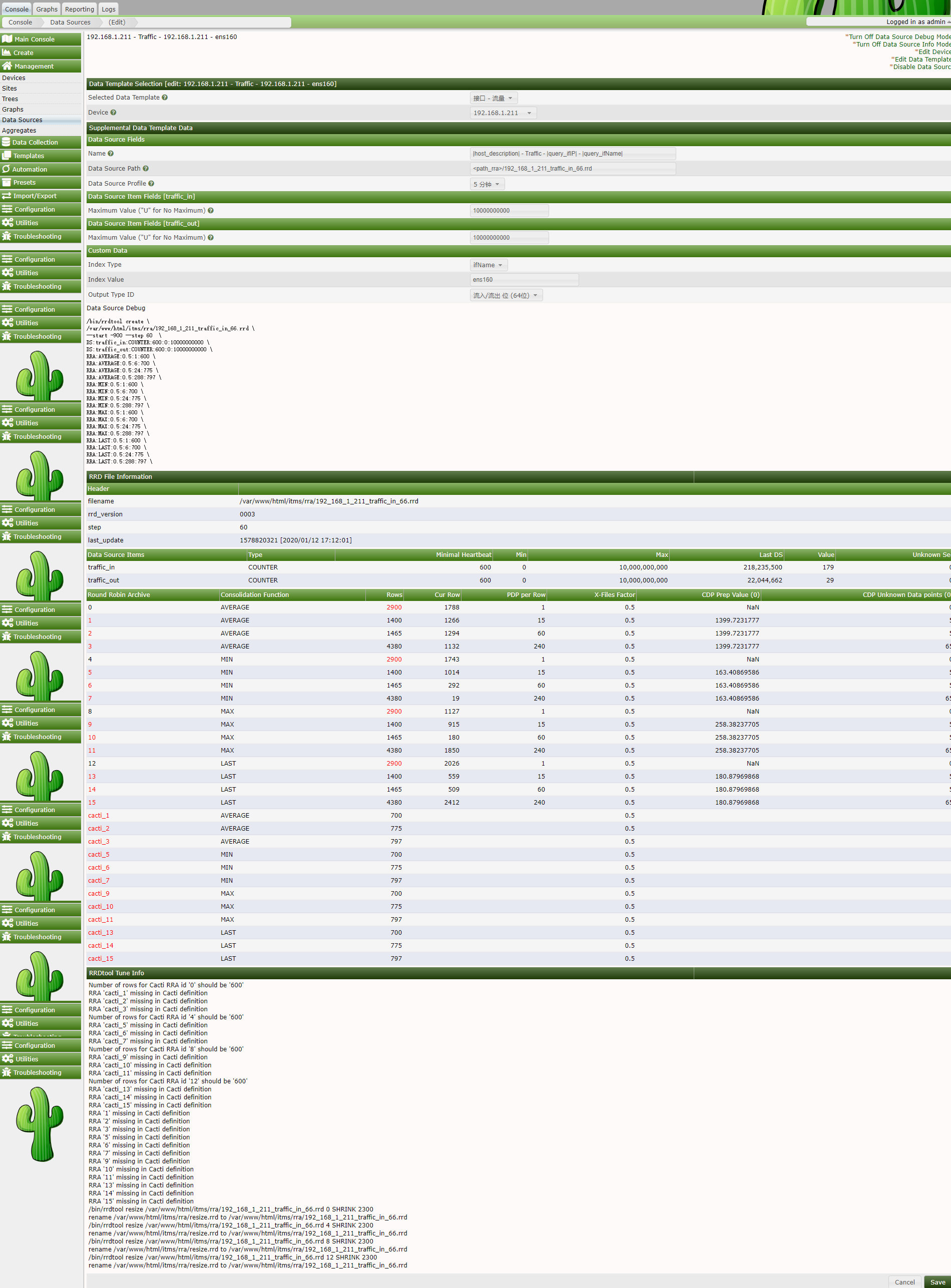Open the Automation sidebar section
951x1288 pixels.
[41, 169]
